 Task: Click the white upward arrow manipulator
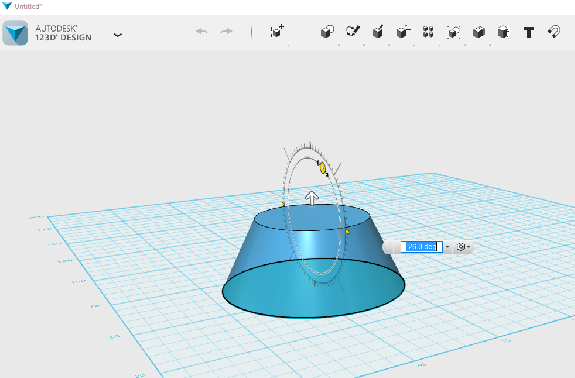click(x=312, y=198)
